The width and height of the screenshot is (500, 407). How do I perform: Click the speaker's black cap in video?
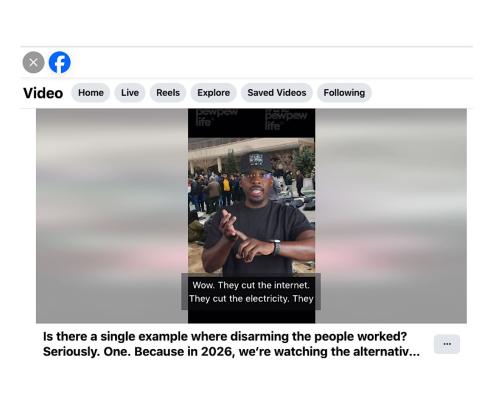pyautogui.click(x=256, y=162)
